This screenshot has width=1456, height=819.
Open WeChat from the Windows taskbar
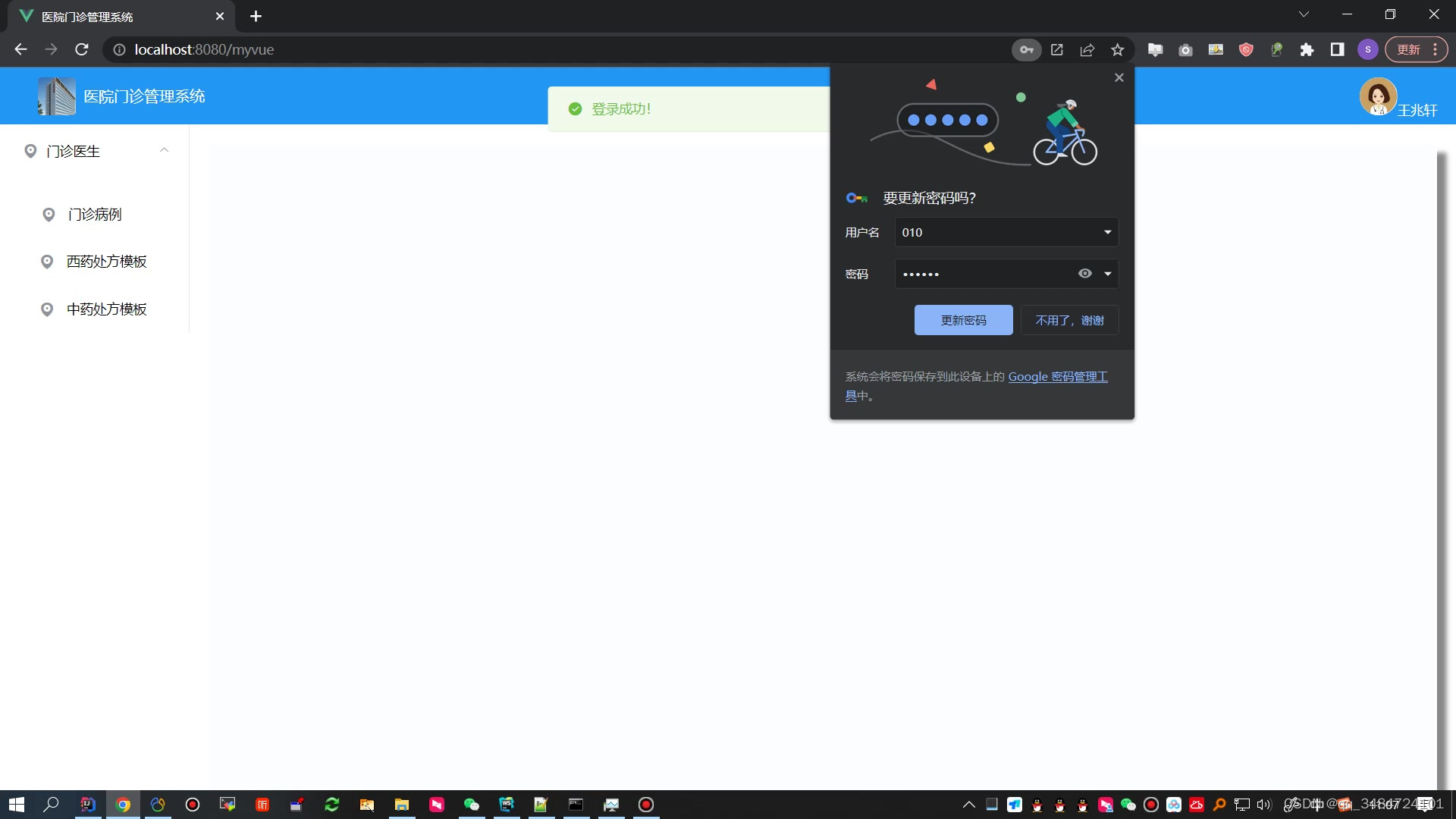tap(472, 805)
